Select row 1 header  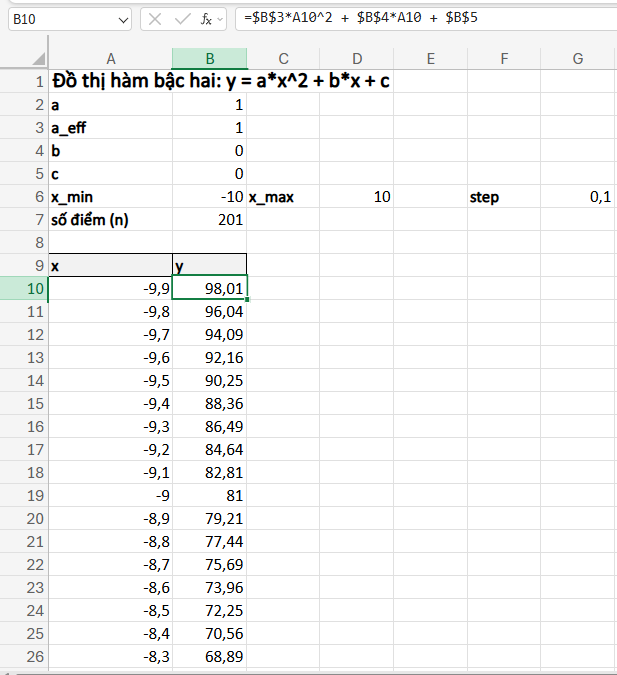24,81
